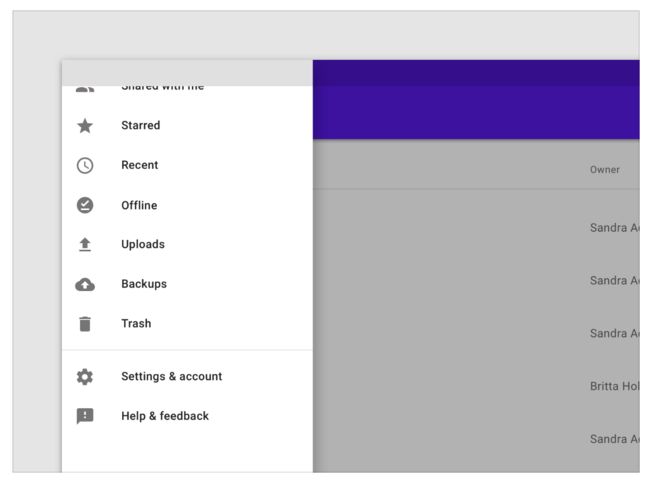Click the Offline checkmark icon
The width and height of the screenshot is (650, 483).
[85, 205]
